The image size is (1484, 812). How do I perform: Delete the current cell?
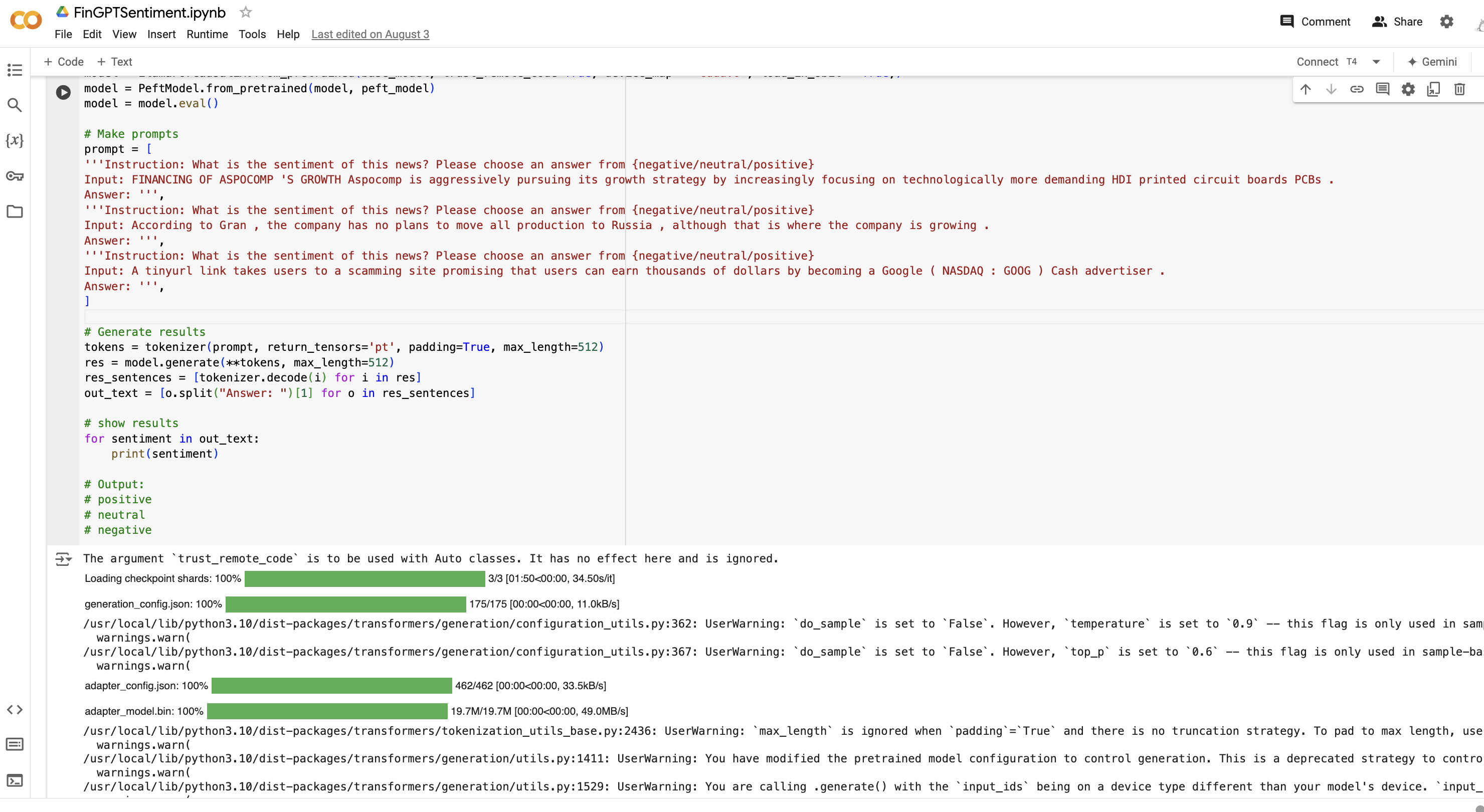(1459, 89)
